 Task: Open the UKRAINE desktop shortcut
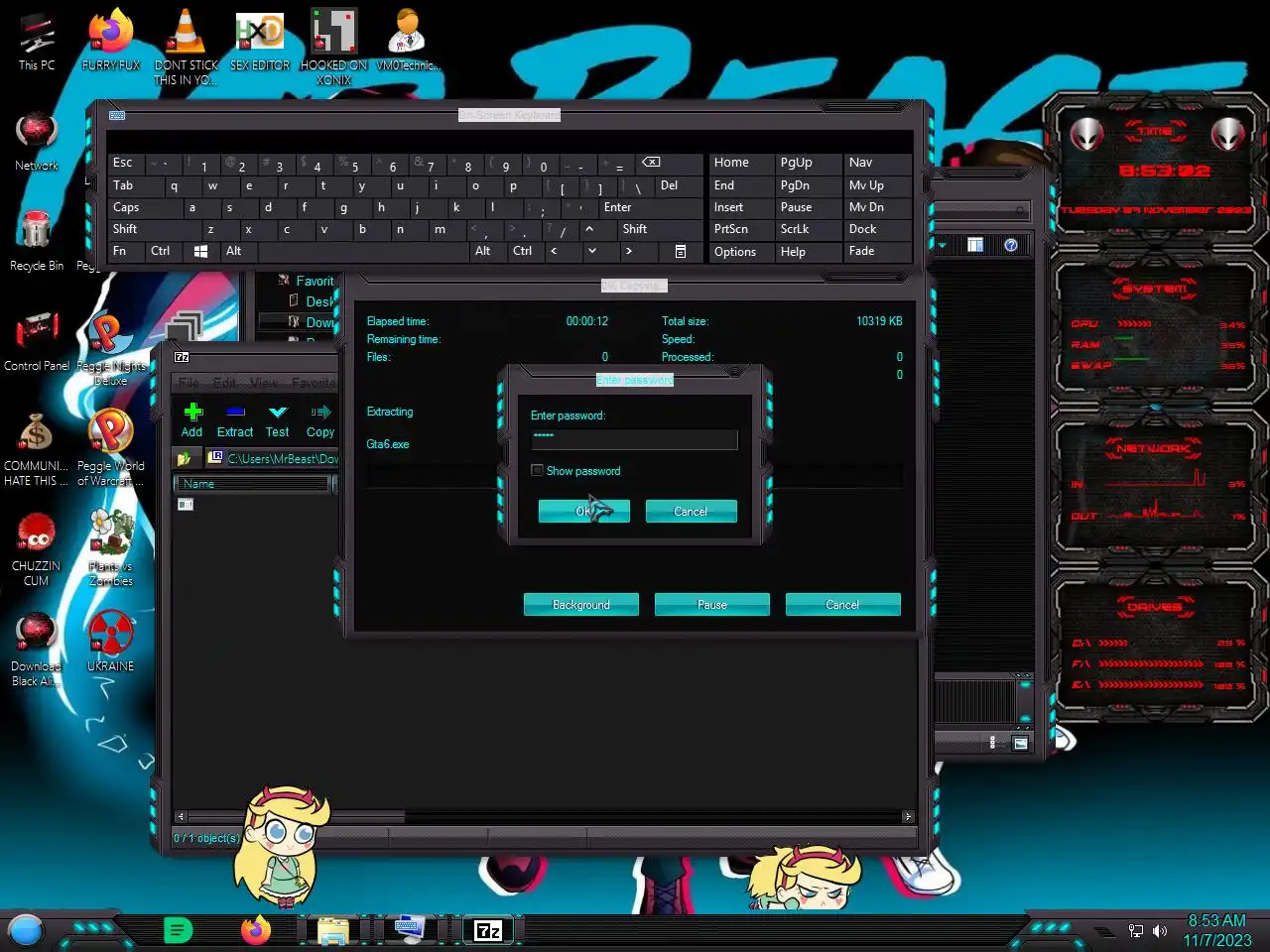tap(111, 641)
